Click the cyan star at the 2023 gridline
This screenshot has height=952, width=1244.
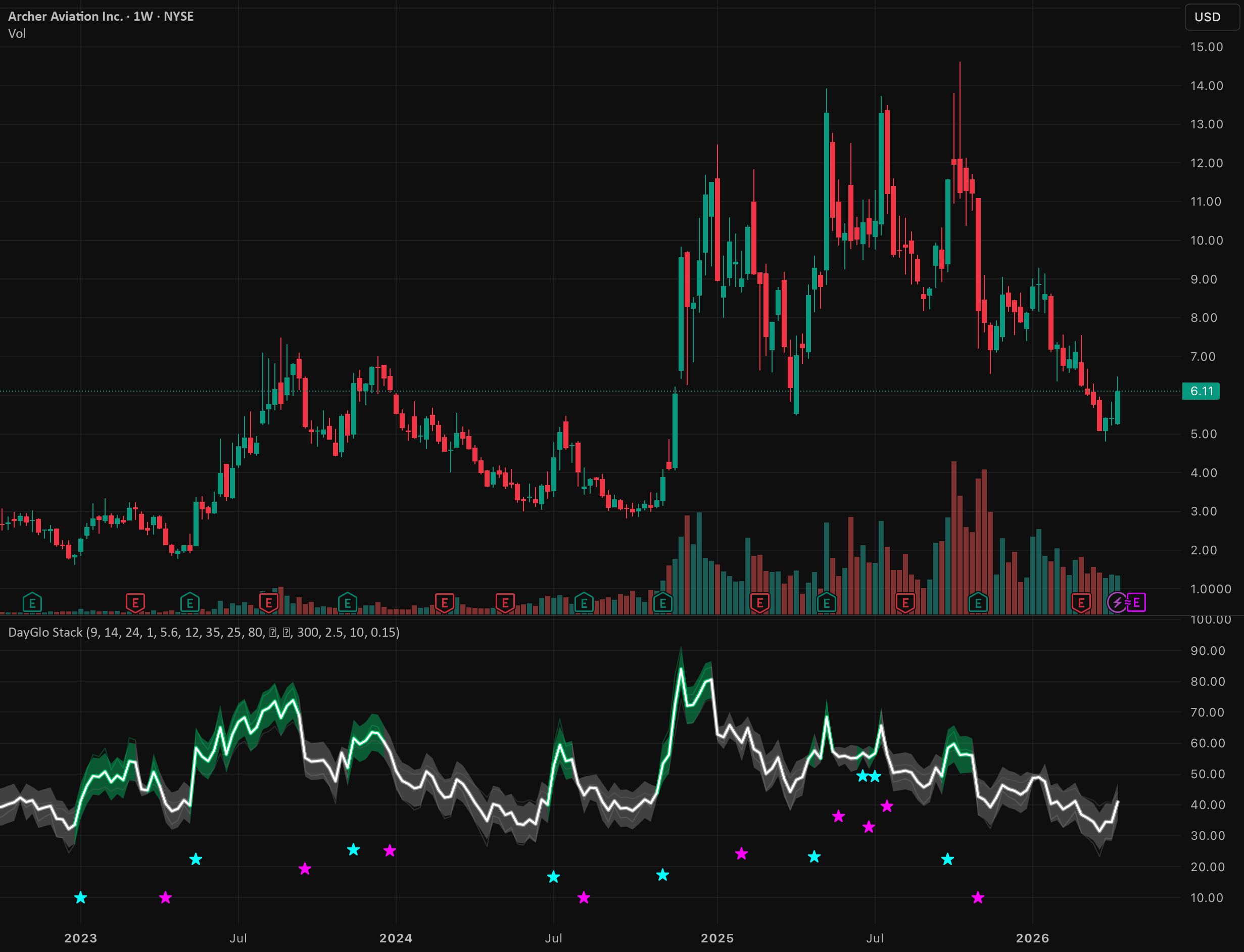pos(80,897)
